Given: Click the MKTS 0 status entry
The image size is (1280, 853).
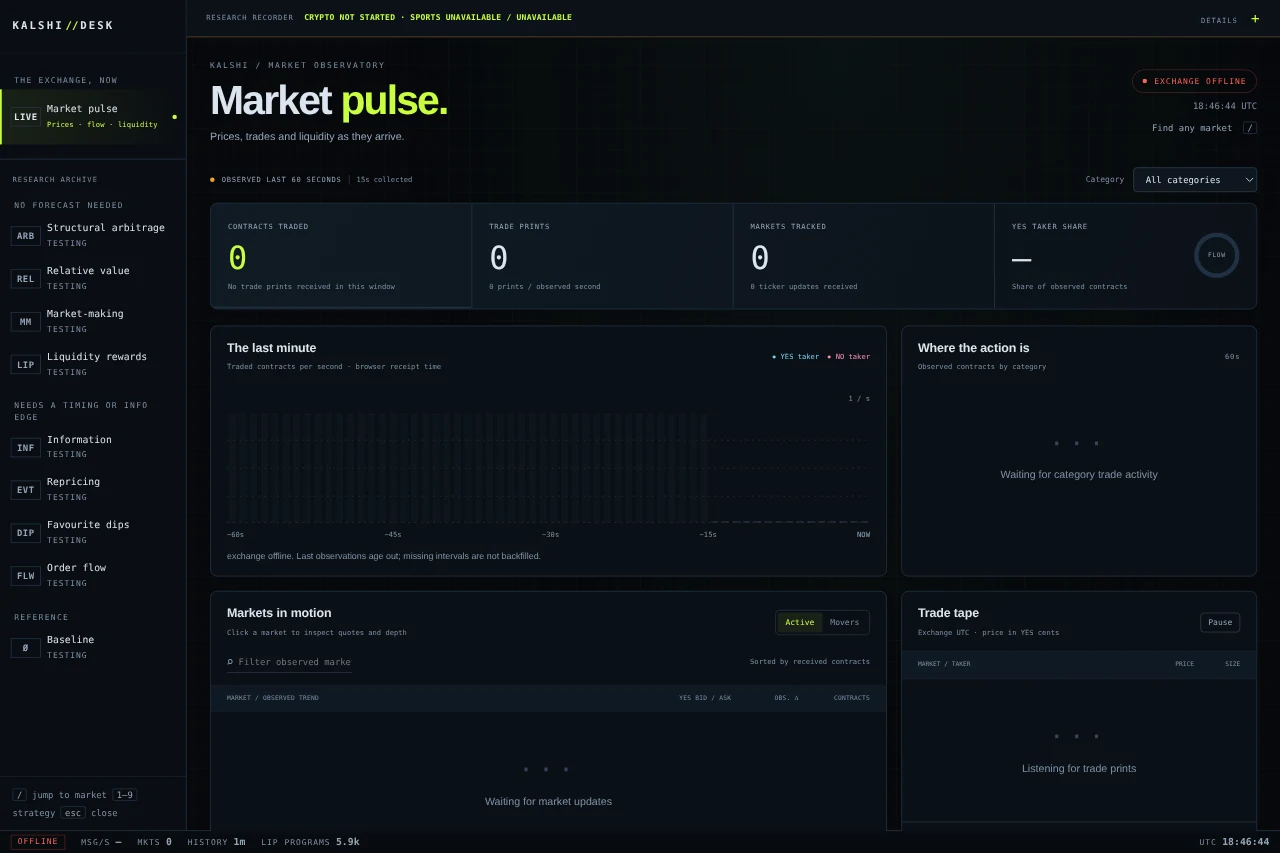Looking at the screenshot, I should click(154, 842).
